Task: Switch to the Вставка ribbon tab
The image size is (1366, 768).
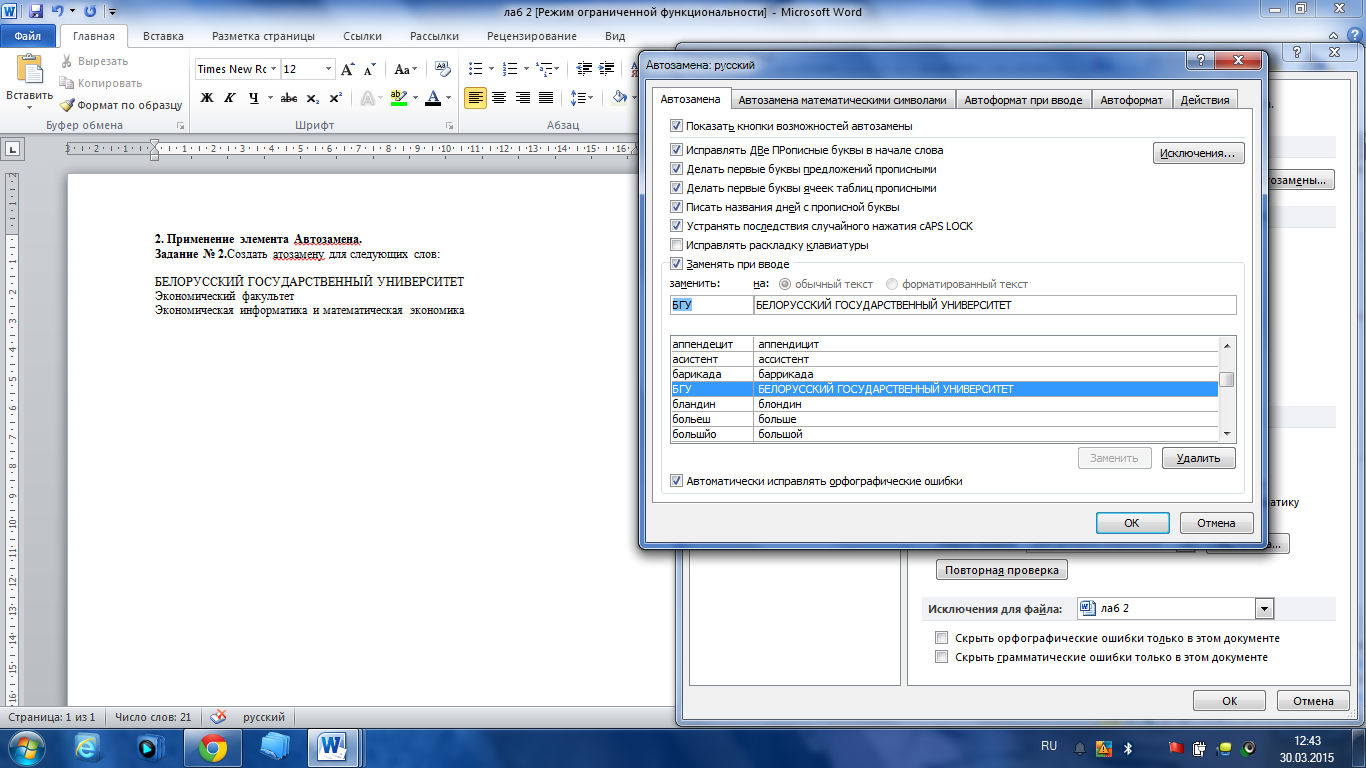Action: tap(163, 36)
